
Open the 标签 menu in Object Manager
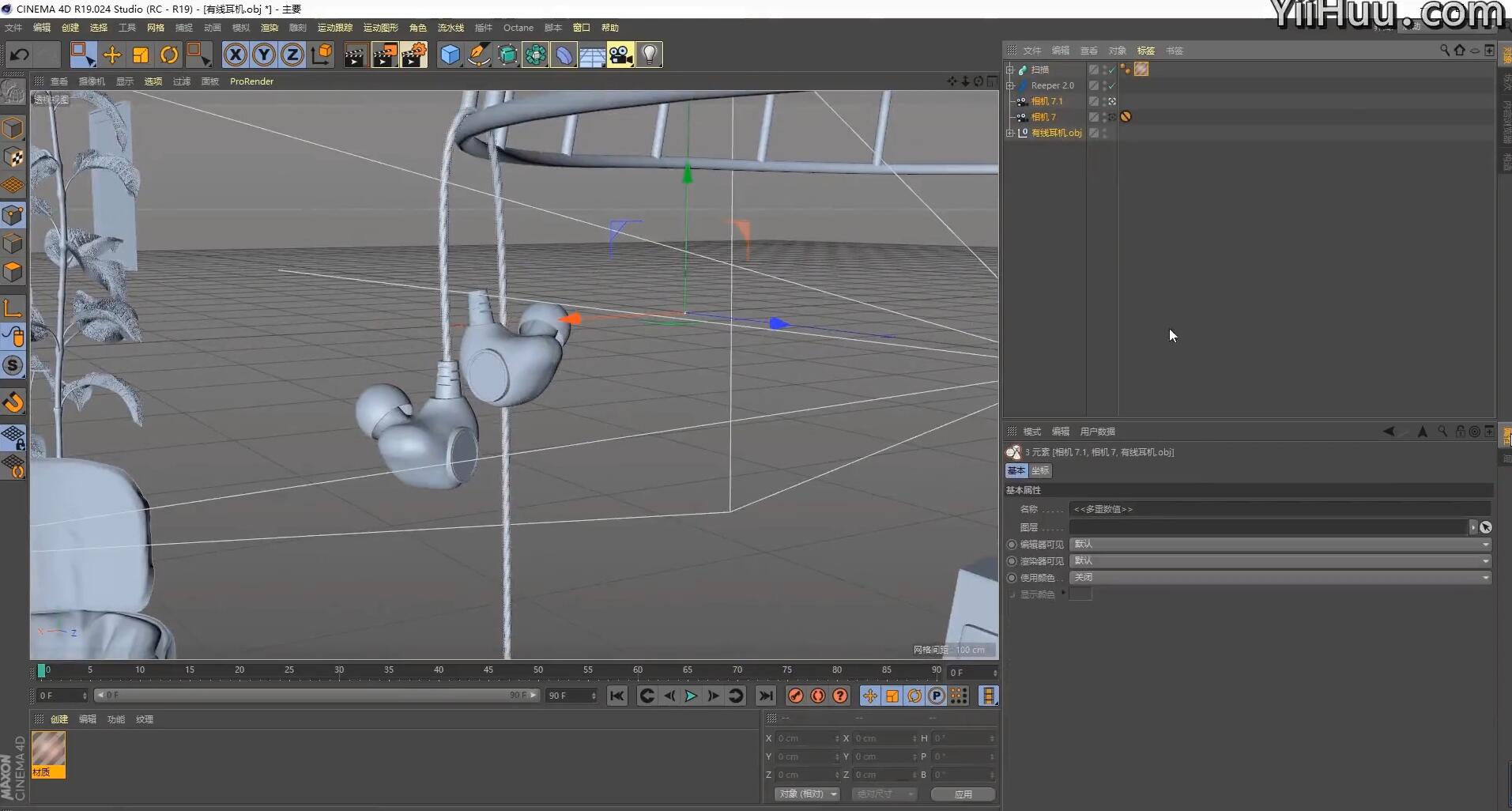(x=1146, y=51)
